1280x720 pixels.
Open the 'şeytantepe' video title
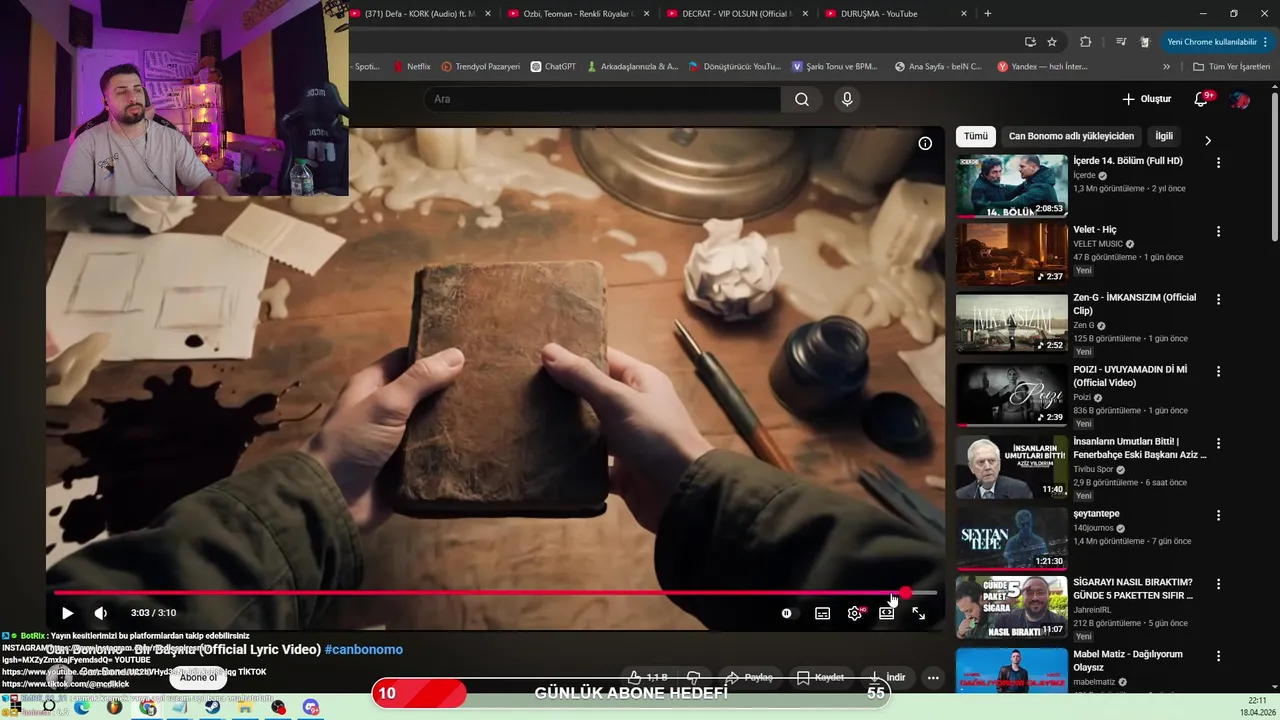[x=1096, y=514]
